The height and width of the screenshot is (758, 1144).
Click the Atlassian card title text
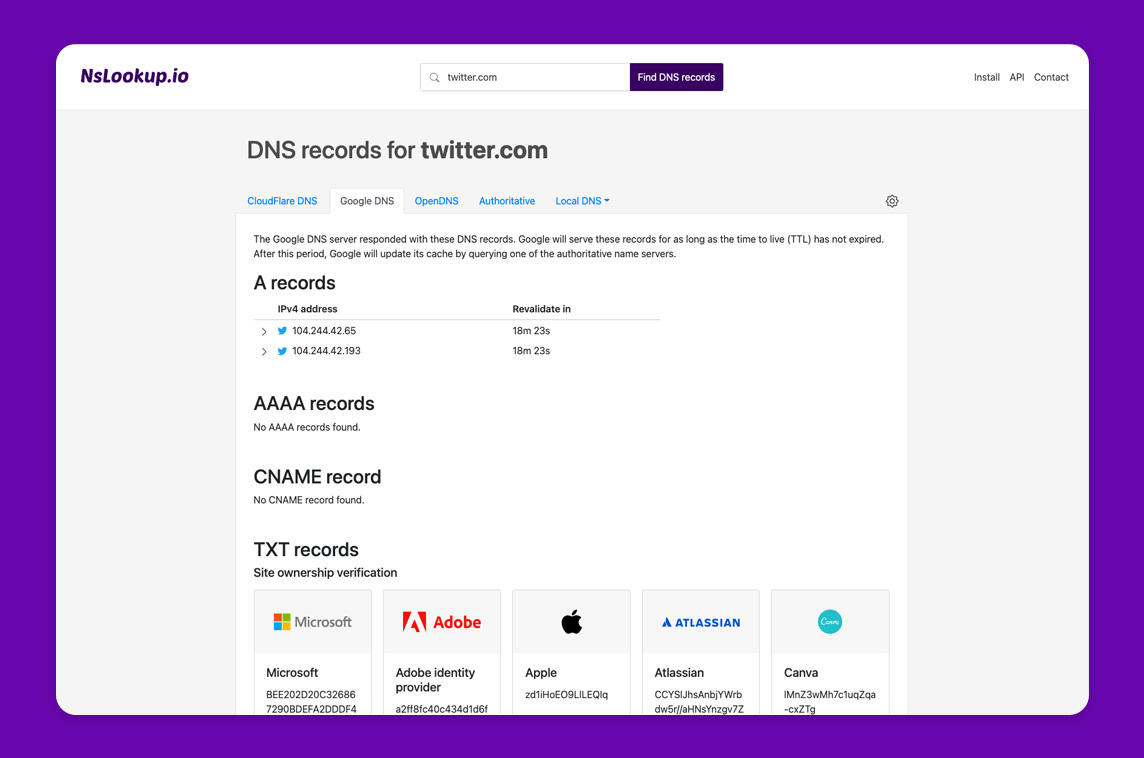pyautogui.click(x=679, y=673)
